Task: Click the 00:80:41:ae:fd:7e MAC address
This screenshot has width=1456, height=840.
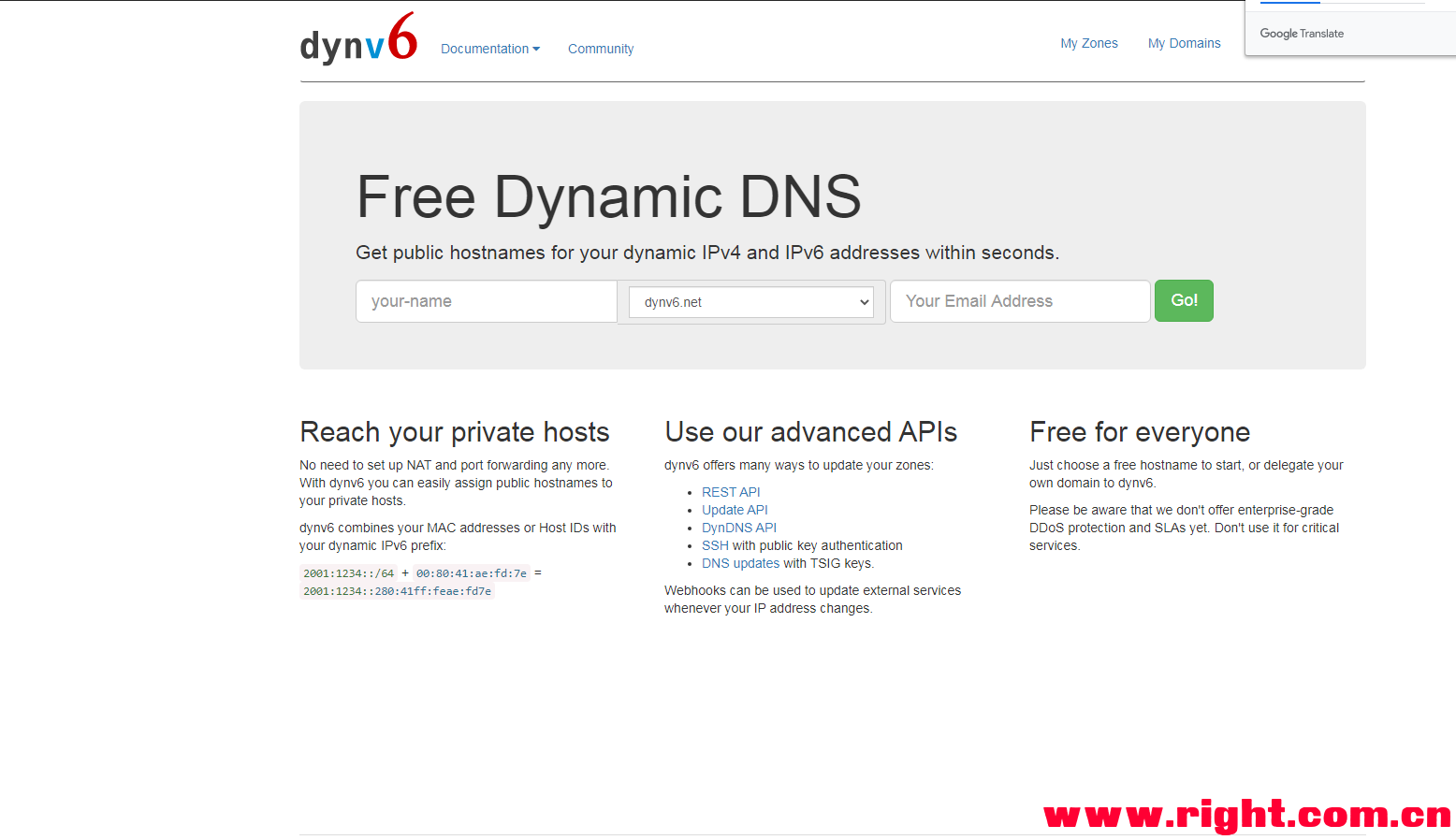Action: [472, 573]
